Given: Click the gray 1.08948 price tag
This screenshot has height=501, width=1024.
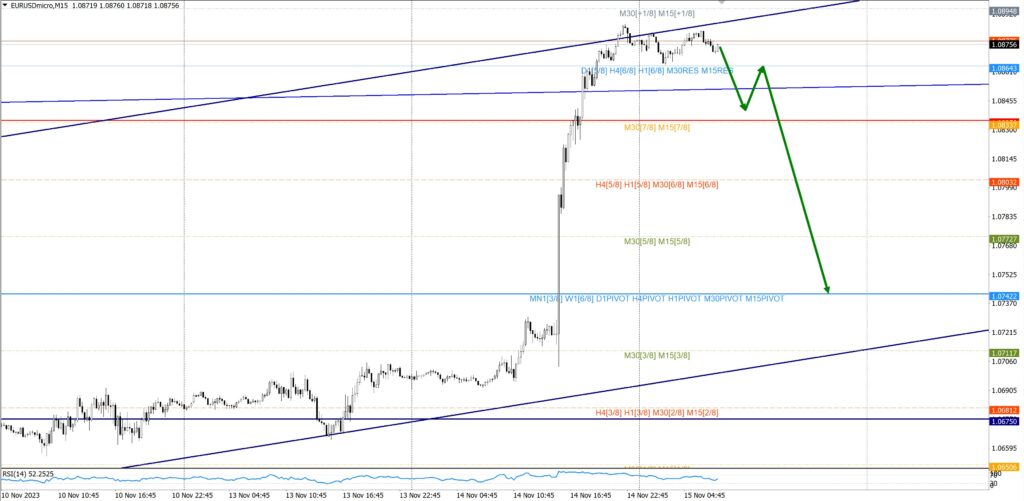Looking at the screenshot, I should pos(1004,11).
